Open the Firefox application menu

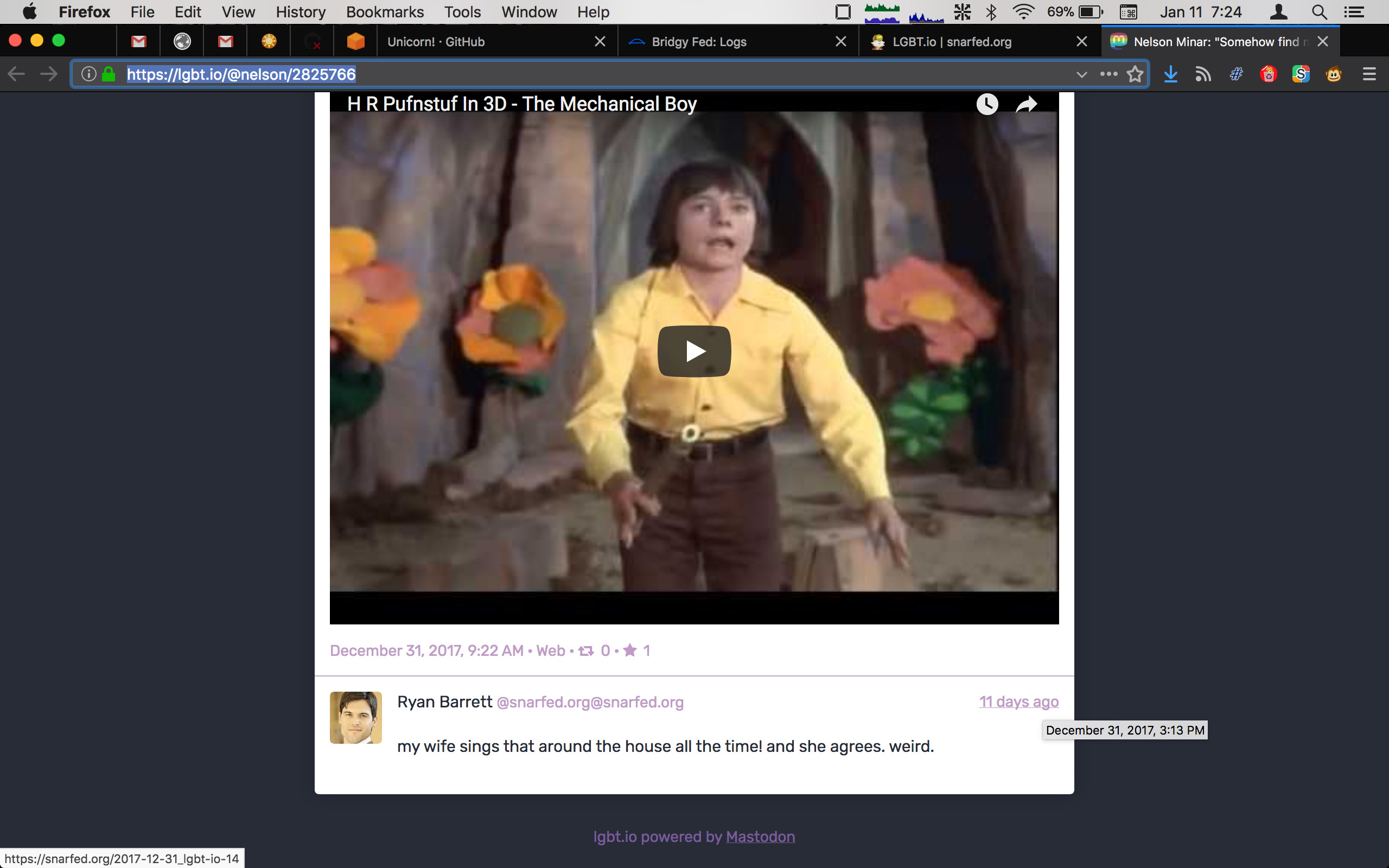pos(85,12)
